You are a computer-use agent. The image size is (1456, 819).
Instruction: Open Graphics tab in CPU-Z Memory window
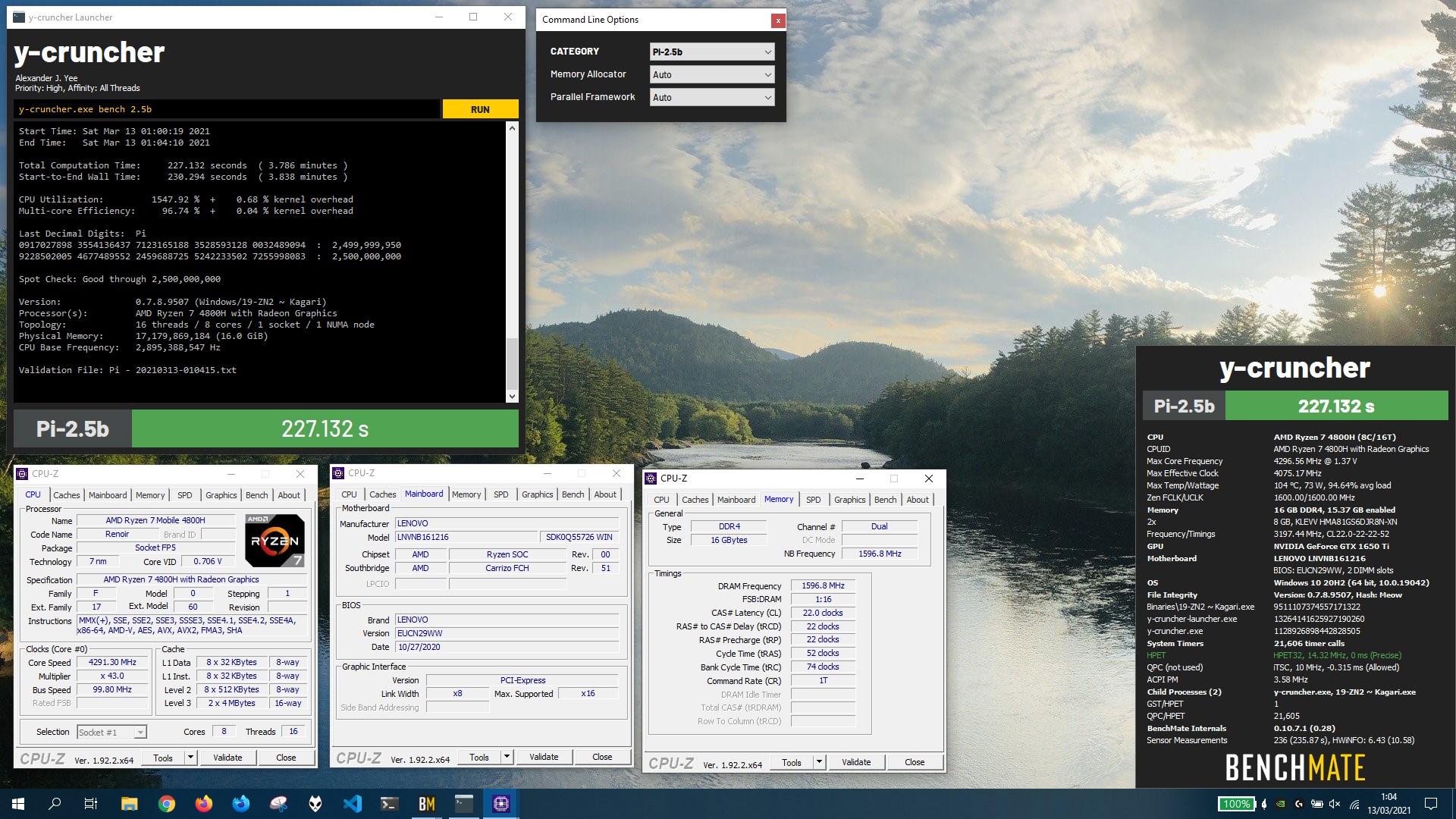(849, 500)
